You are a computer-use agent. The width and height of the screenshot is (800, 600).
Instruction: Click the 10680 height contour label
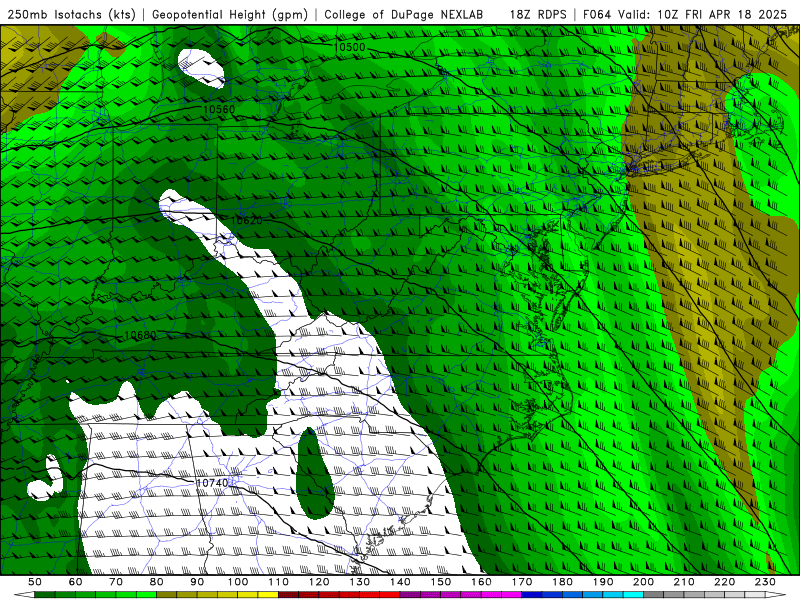(140, 335)
